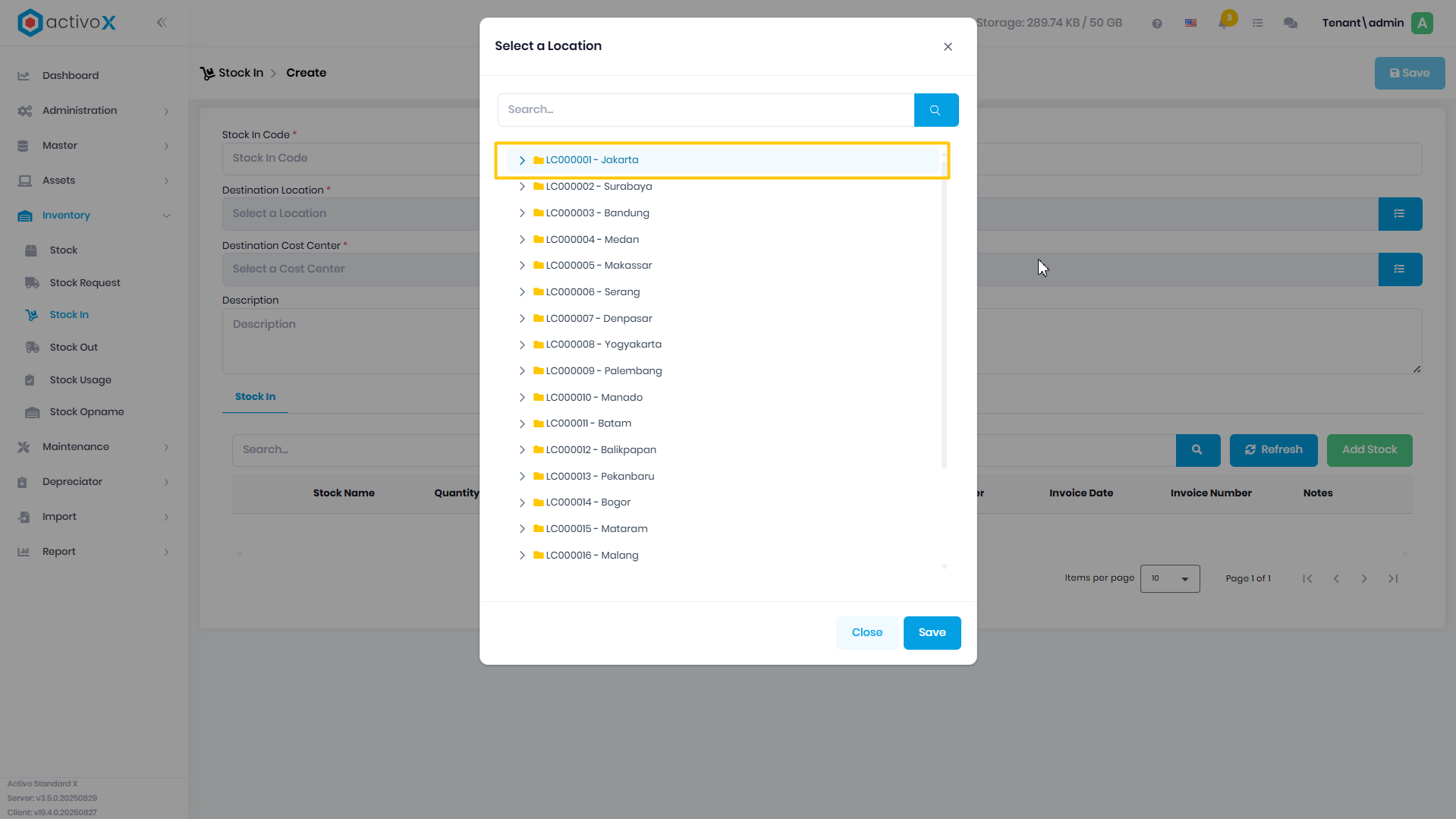This screenshot has width=1456, height=819.
Task: Expand the Depreciator sidebar menu
Action: pyautogui.click(x=94, y=482)
